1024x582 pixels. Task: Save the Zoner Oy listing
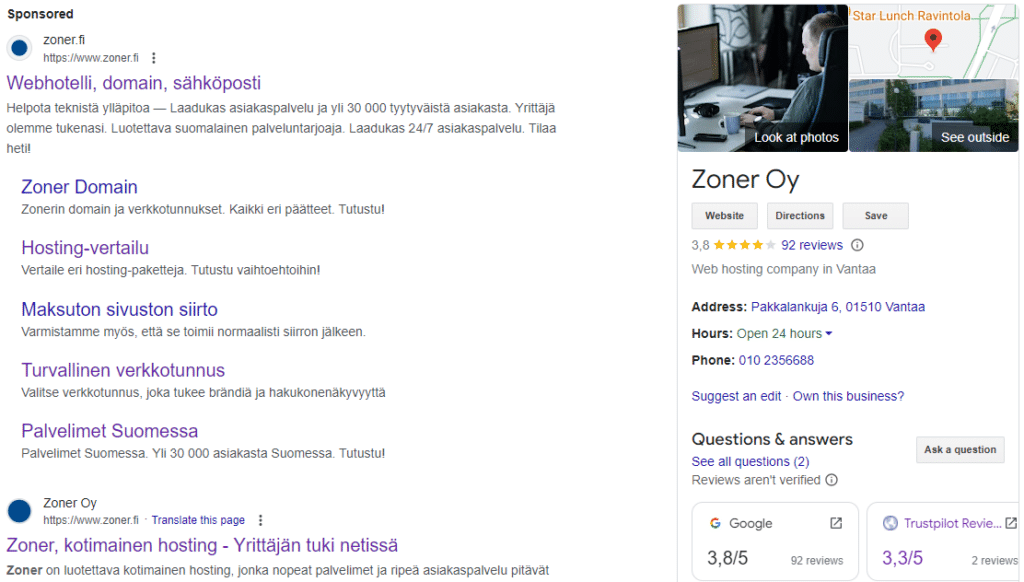(x=875, y=215)
